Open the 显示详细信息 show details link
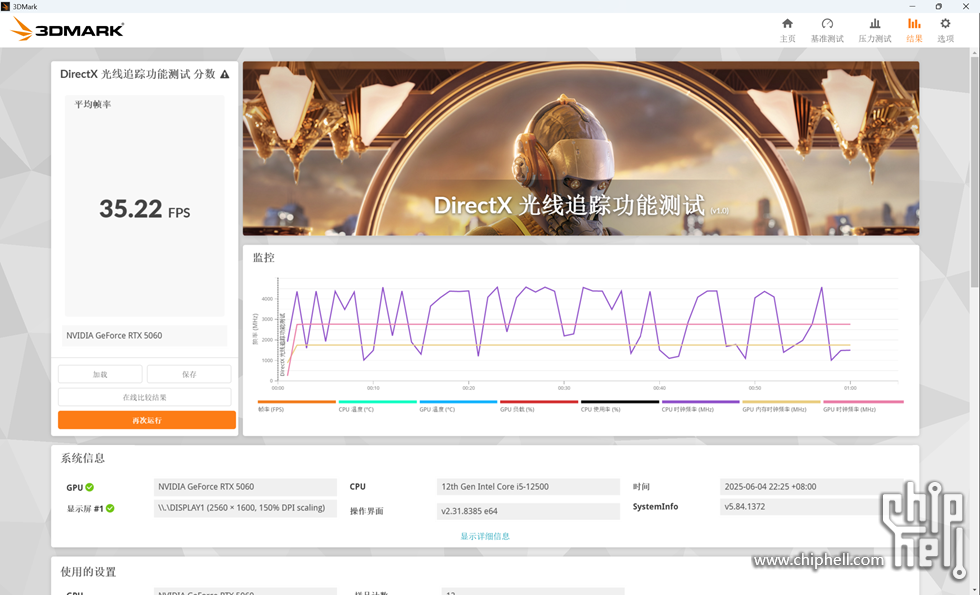Image resolution: width=980 pixels, height=595 pixels. pyautogui.click(x=485, y=536)
